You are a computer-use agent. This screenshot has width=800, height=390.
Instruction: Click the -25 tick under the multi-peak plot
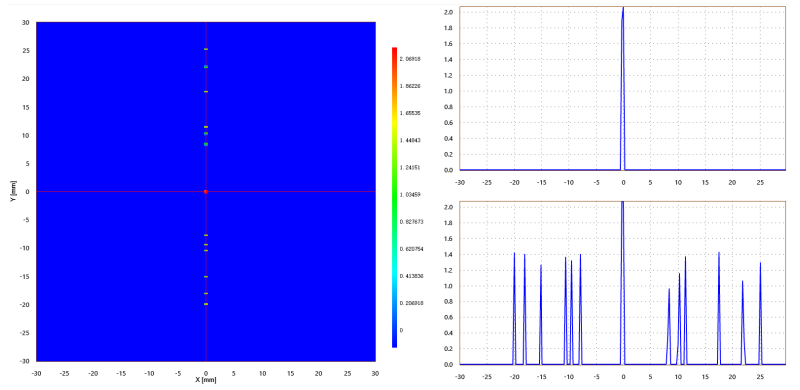487,376
